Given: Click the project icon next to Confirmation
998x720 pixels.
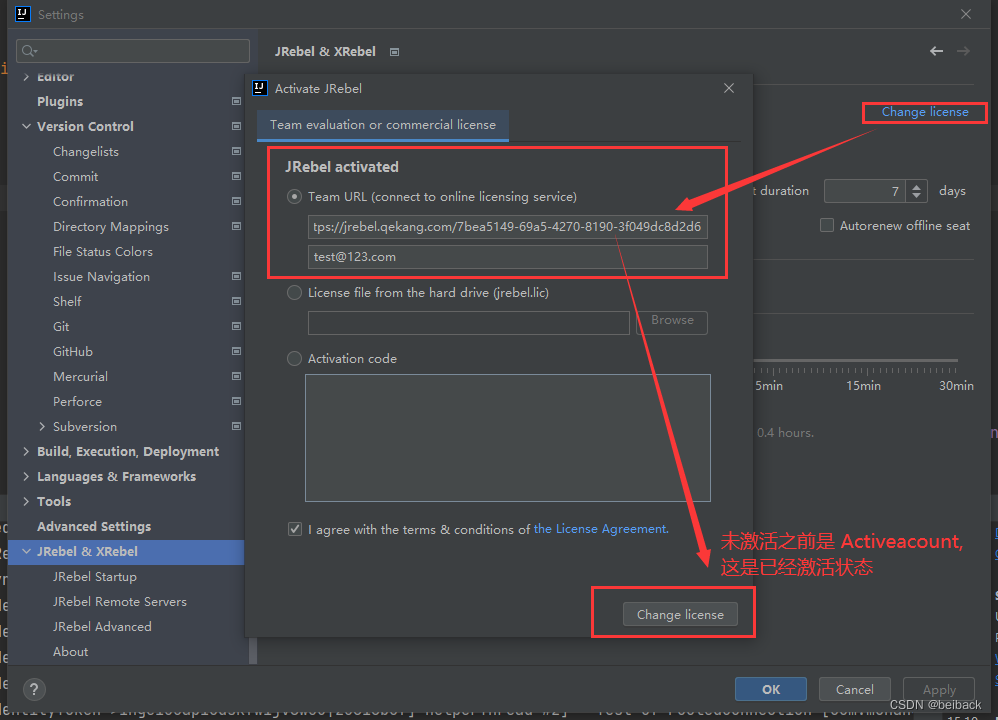Looking at the screenshot, I should pos(236,201).
